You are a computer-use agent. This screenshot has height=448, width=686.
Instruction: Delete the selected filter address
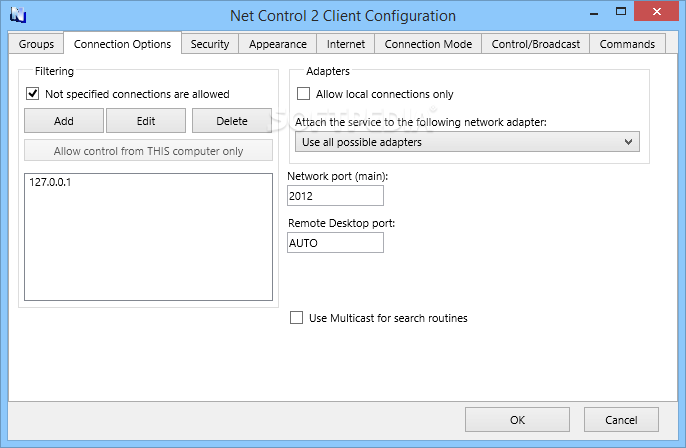(x=232, y=121)
